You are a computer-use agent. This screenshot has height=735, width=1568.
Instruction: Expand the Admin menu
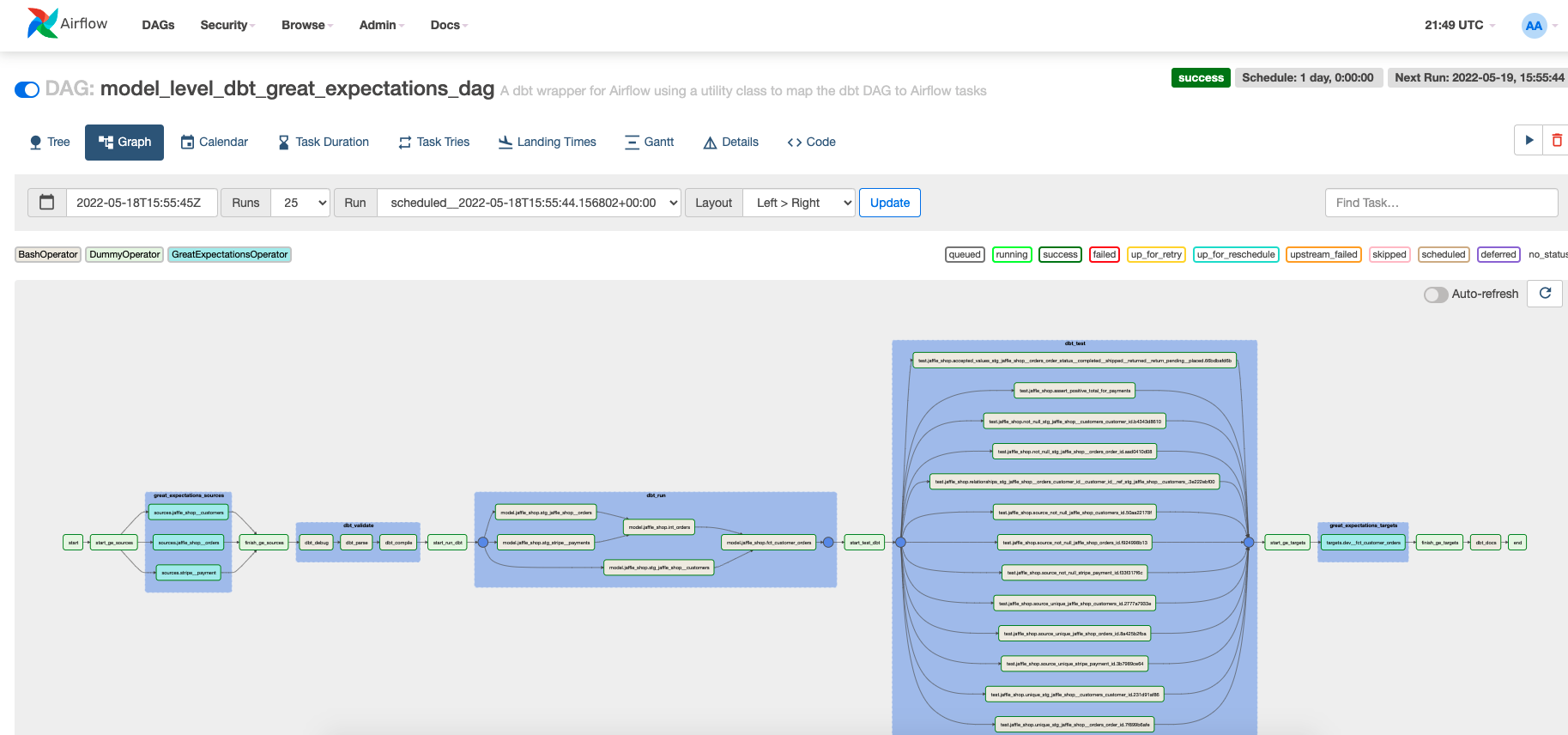point(382,25)
